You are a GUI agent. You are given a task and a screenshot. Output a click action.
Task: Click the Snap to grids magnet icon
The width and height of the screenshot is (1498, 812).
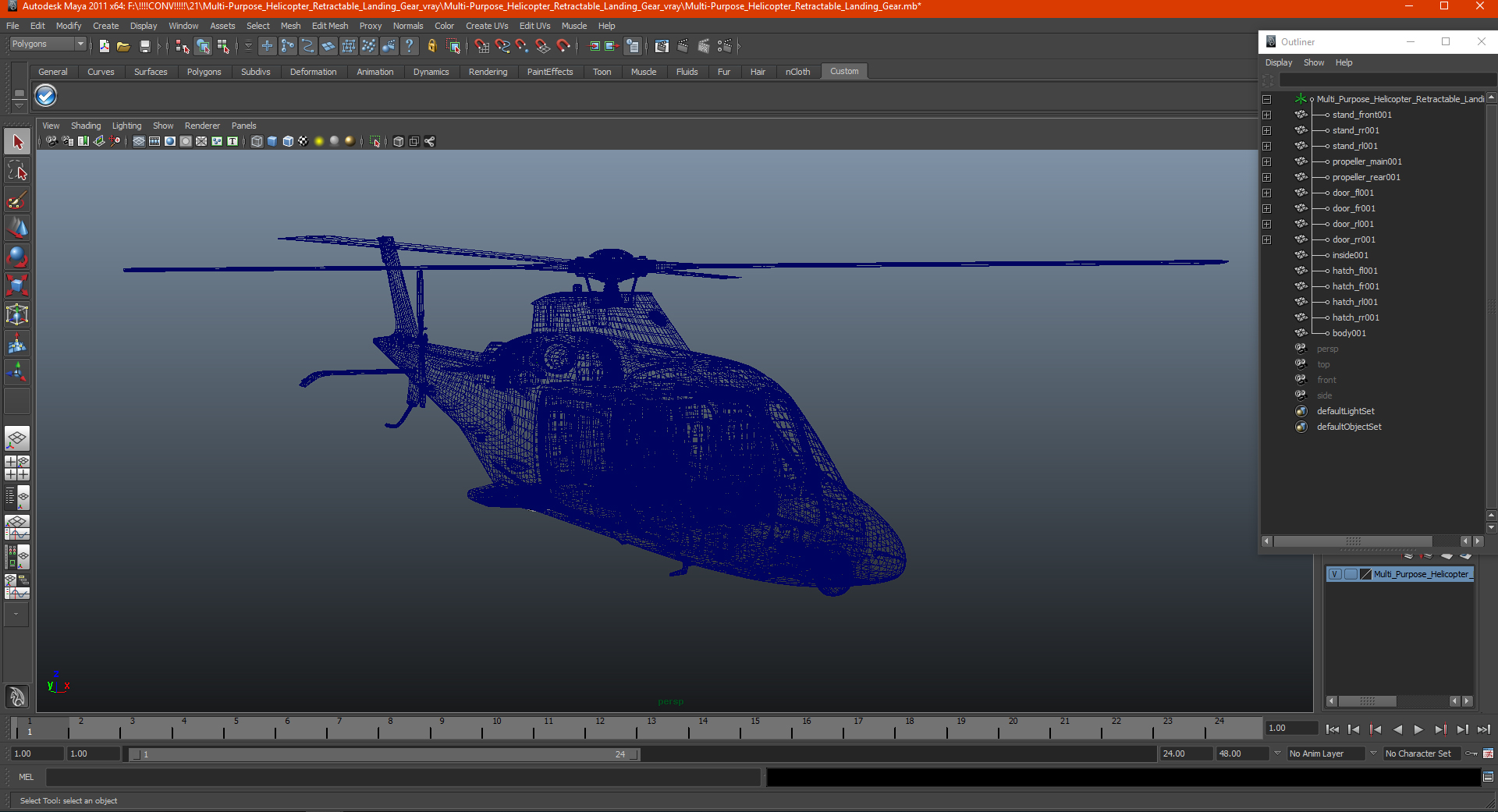482,47
